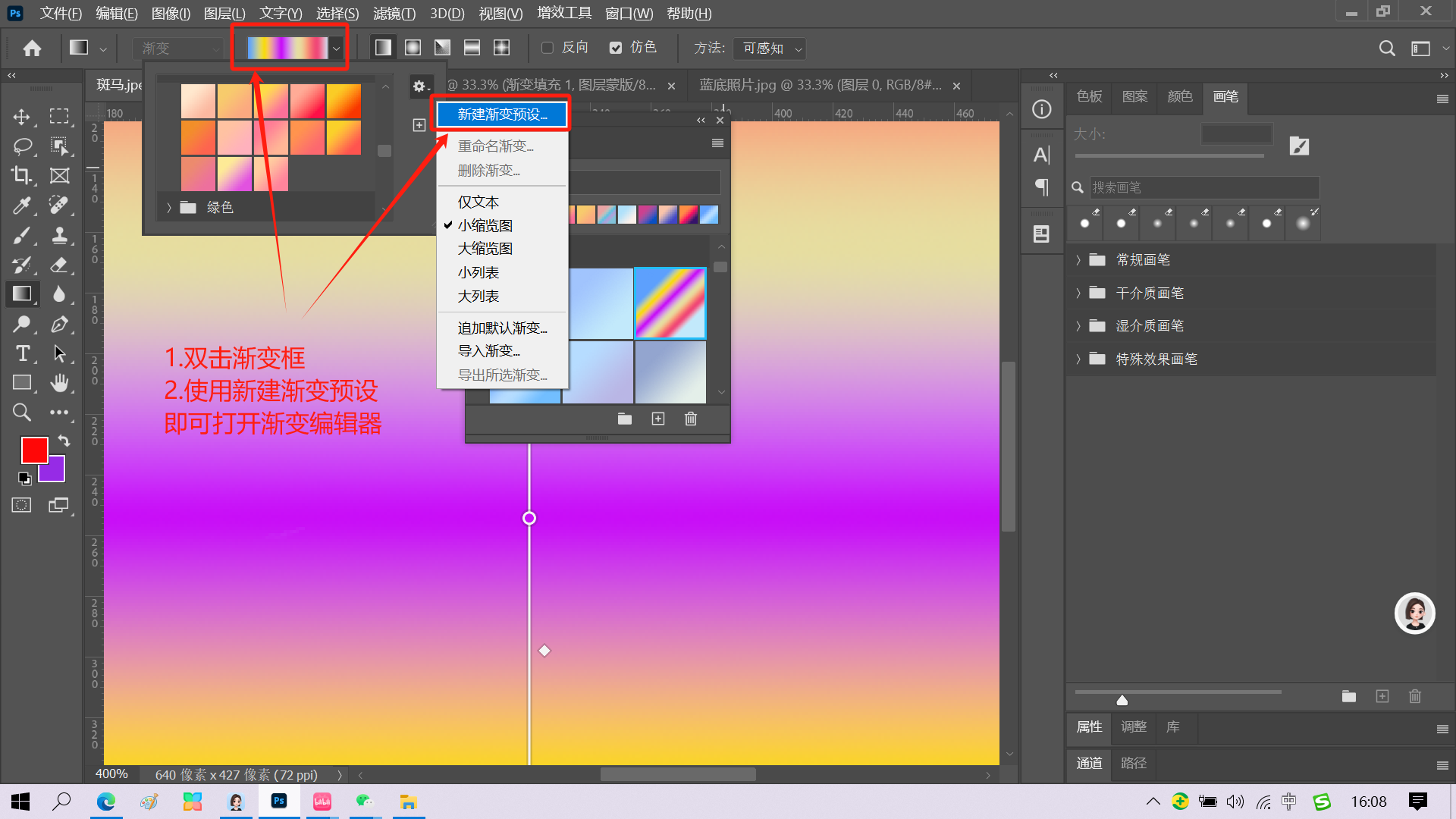Click the 搜索画笔 search field
This screenshot has width=1456, height=819.
pyautogui.click(x=1203, y=187)
